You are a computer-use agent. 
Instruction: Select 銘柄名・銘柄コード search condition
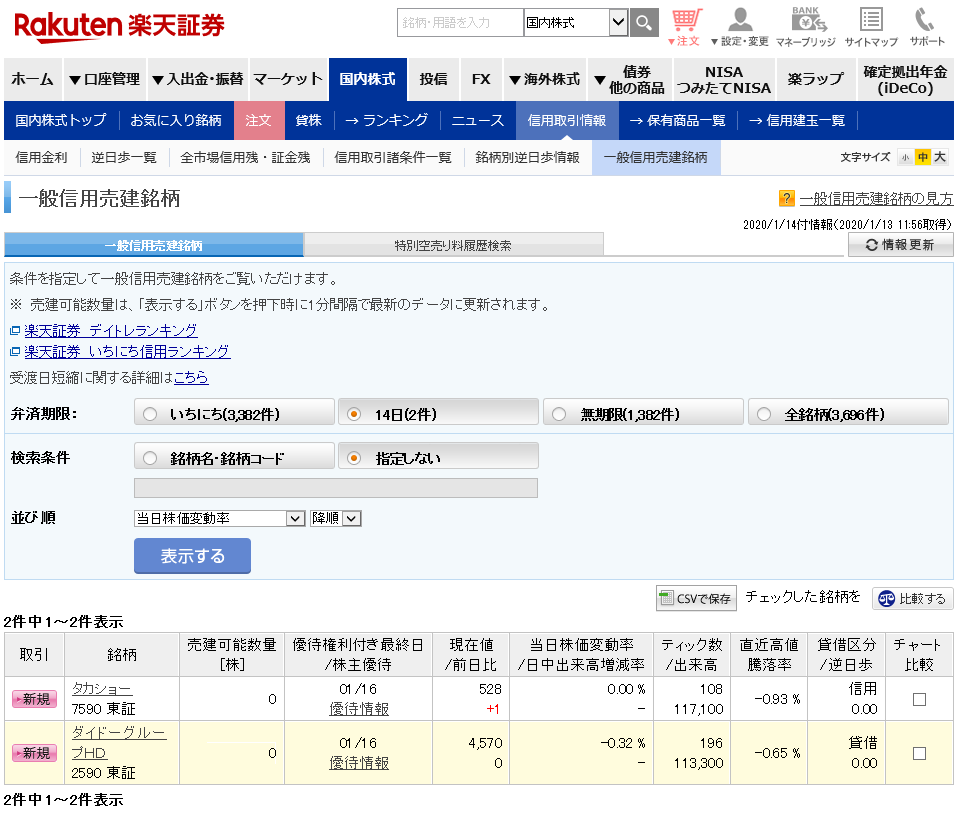pos(234,456)
